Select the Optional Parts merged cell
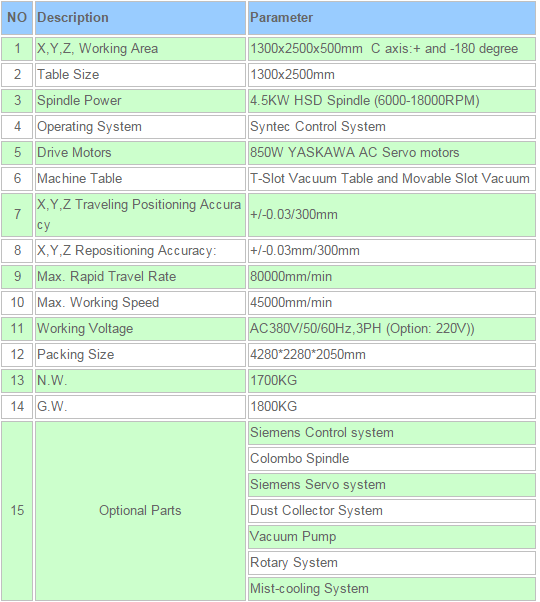Screen dimensions: 540x602 pos(140,511)
